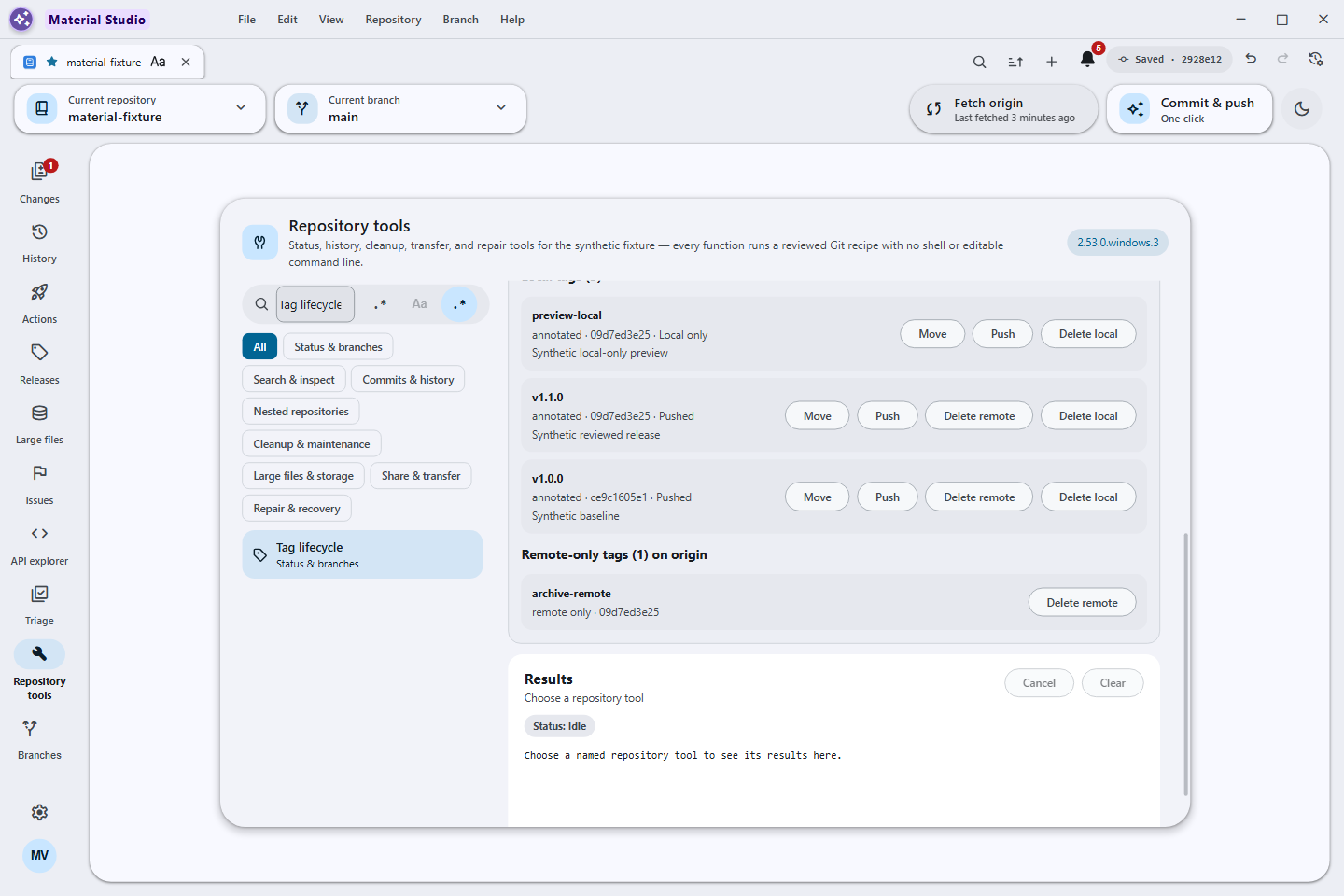
Task: Open the Triage sidebar icon
Action: coord(39,594)
